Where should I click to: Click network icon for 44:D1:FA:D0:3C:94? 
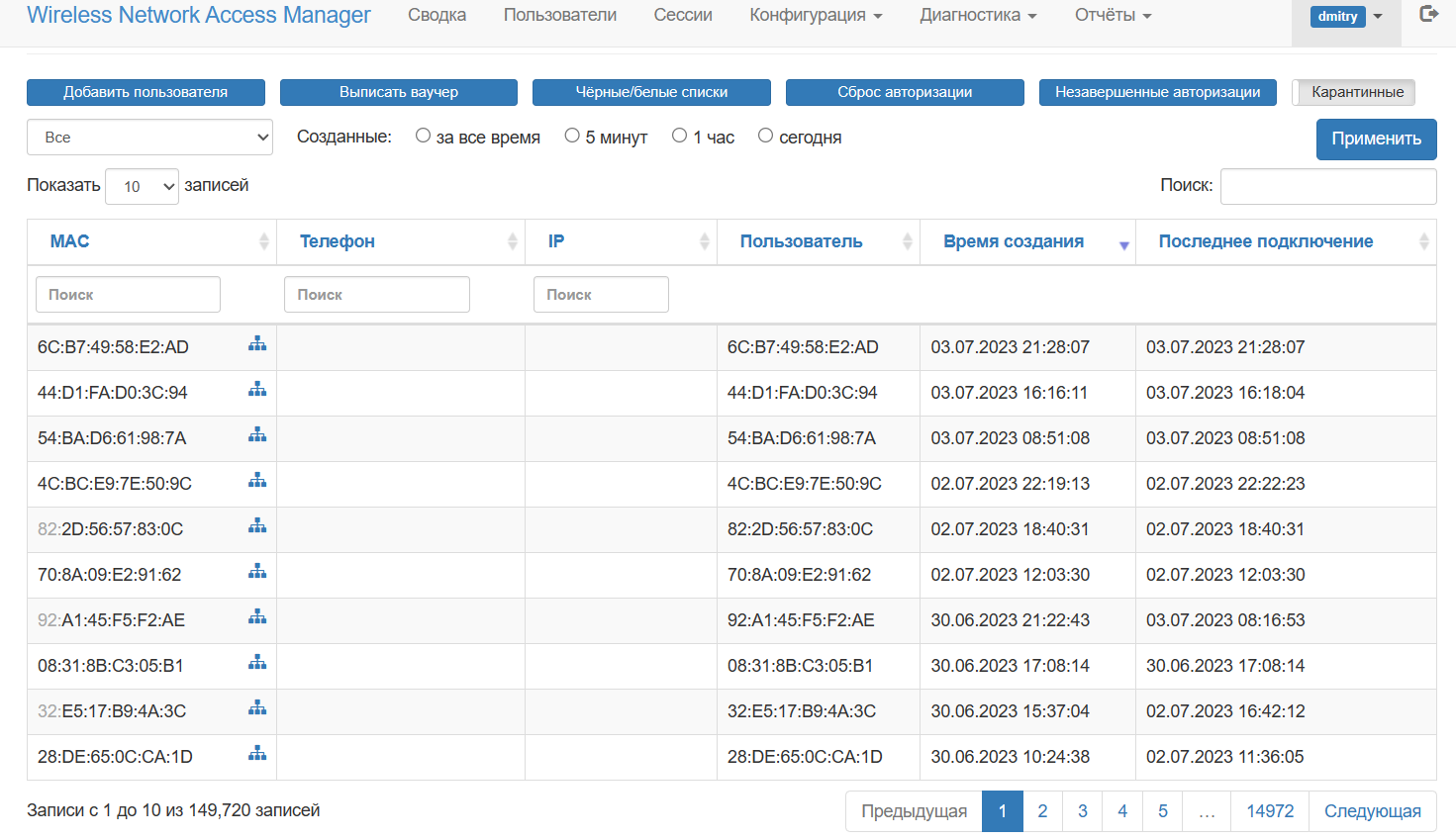pyautogui.click(x=257, y=389)
